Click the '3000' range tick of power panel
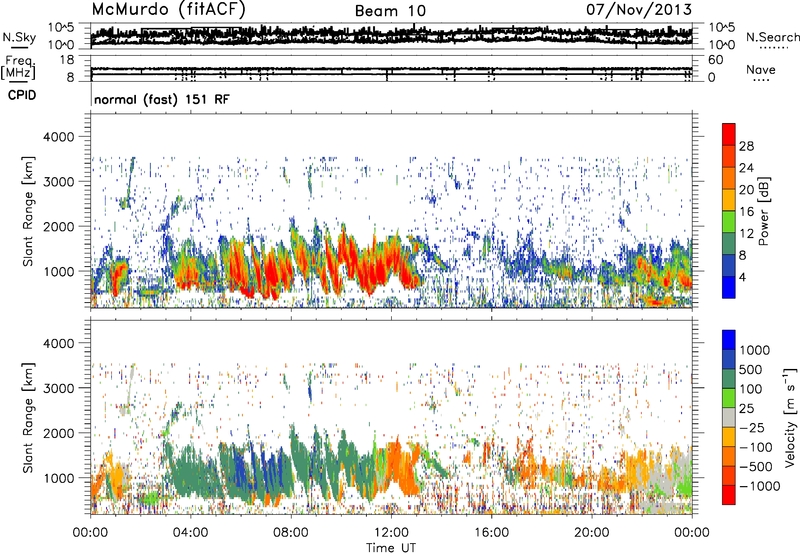Screen dimensions: 800x554 [58, 182]
